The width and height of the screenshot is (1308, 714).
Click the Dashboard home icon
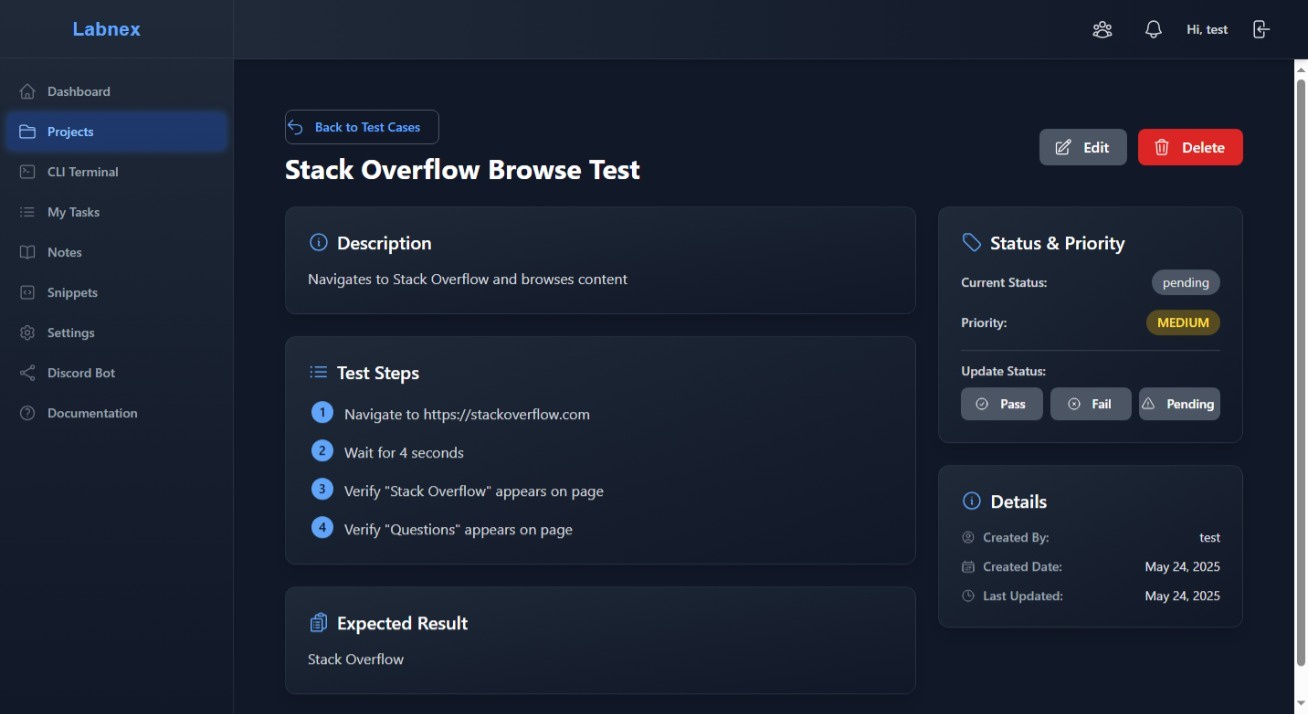click(28, 91)
